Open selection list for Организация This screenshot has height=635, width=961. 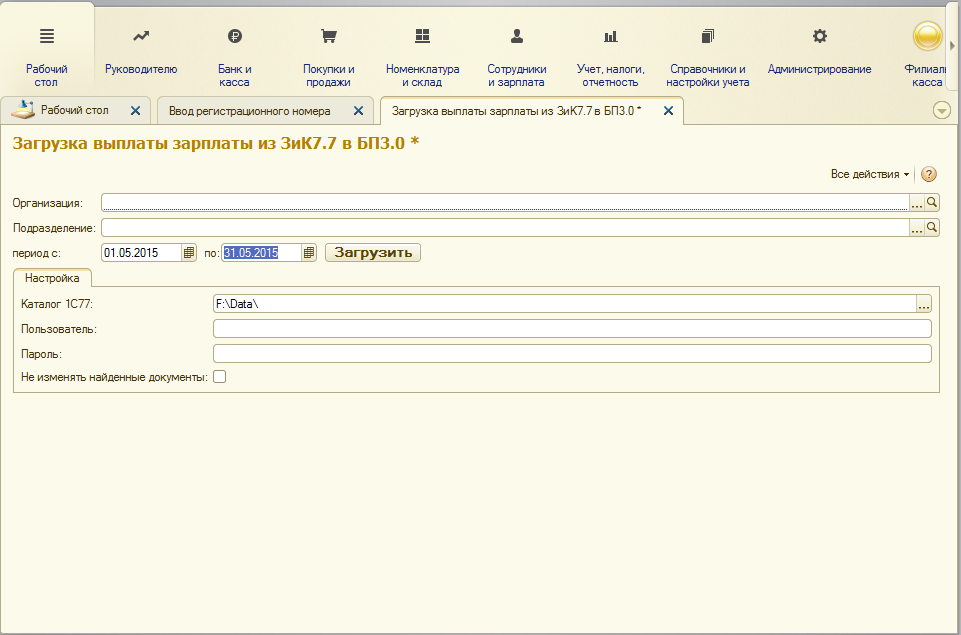916,203
